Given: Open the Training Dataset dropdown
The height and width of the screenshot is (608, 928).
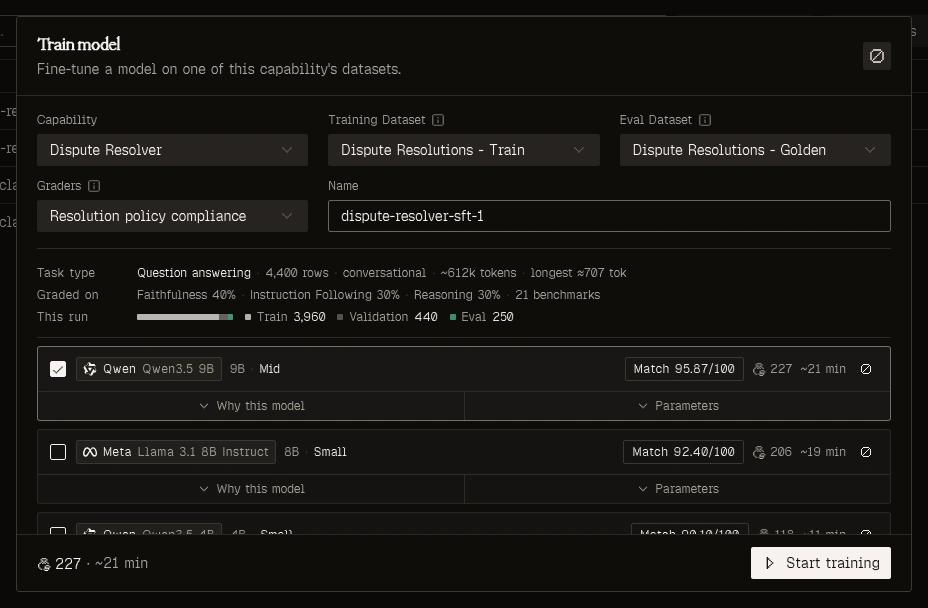Looking at the screenshot, I should tap(463, 150).
